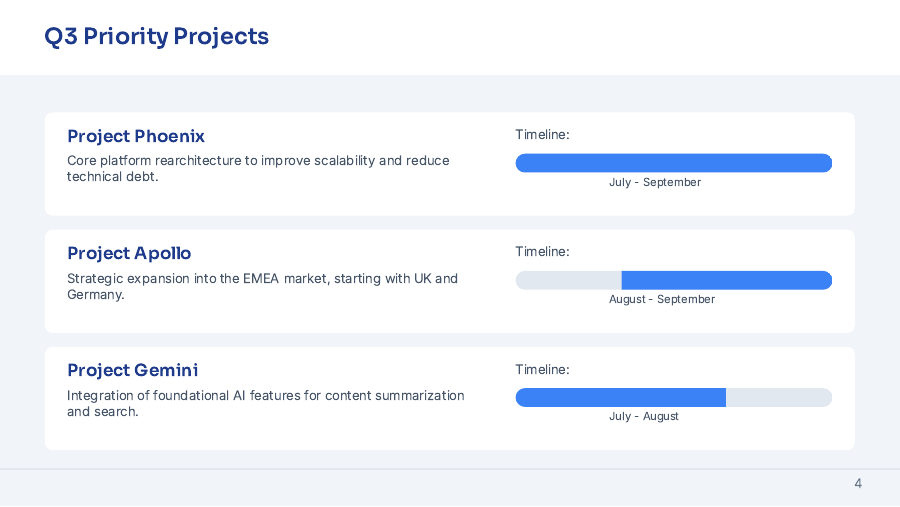
Task: Select the August - September date label
Action: click(x=662, y=300)
